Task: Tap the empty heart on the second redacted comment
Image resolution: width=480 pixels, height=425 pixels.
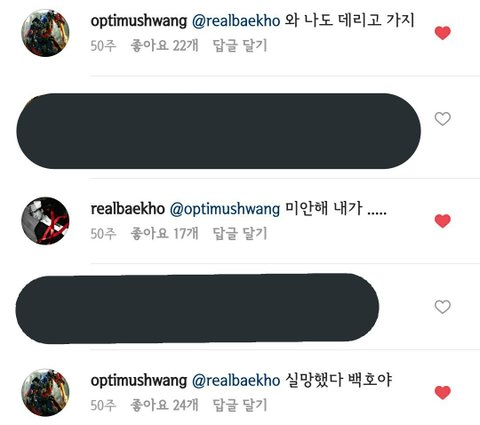Action: tap(443, 307)
